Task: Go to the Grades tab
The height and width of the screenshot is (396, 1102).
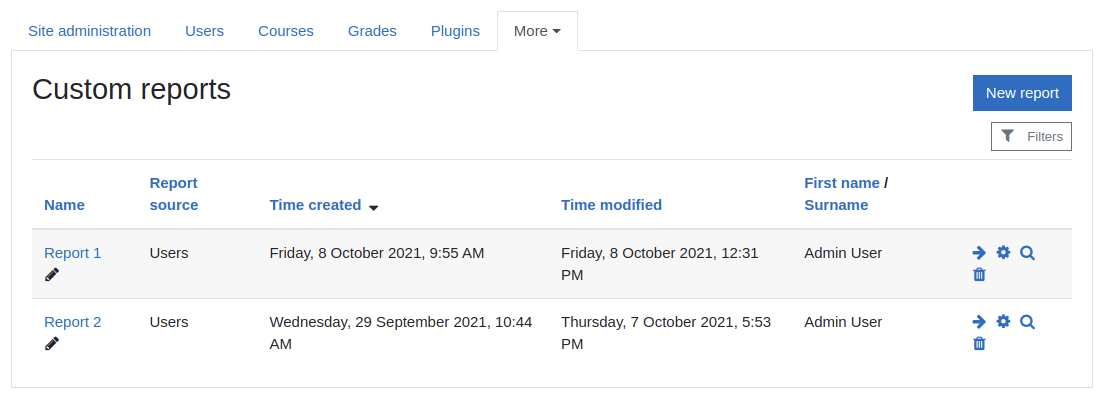Action: pos(372,31)
